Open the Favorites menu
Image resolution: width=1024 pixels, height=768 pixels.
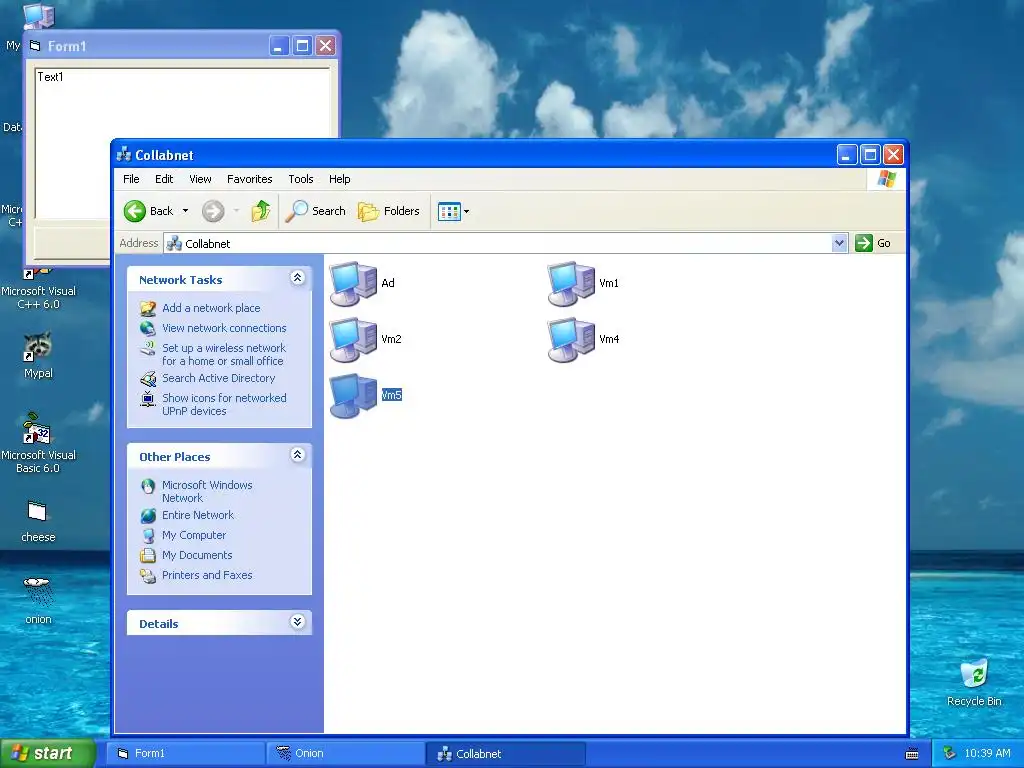(x=249, y=179)
